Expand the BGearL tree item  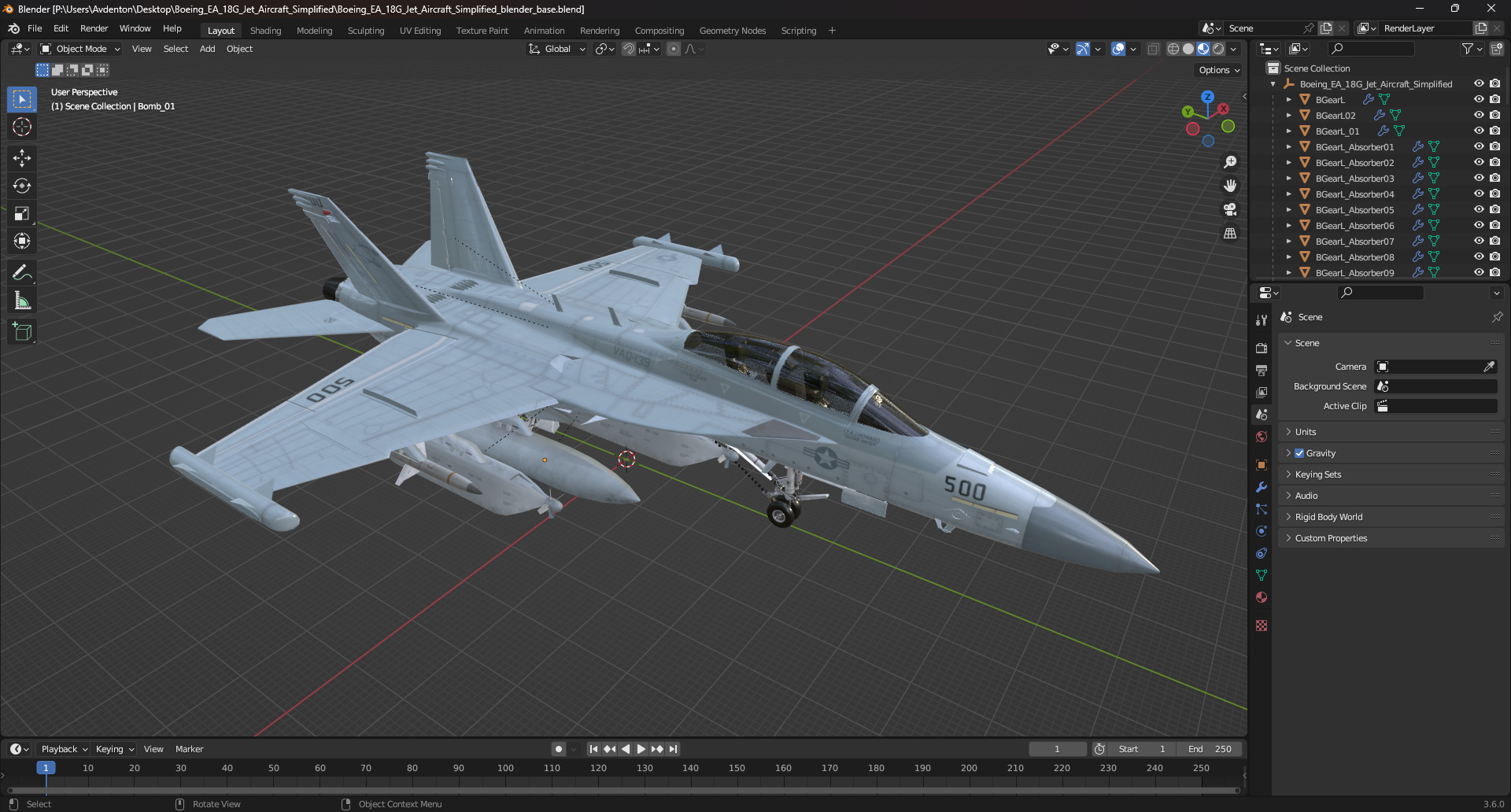pyautogui.click(x=1288, y=99)
